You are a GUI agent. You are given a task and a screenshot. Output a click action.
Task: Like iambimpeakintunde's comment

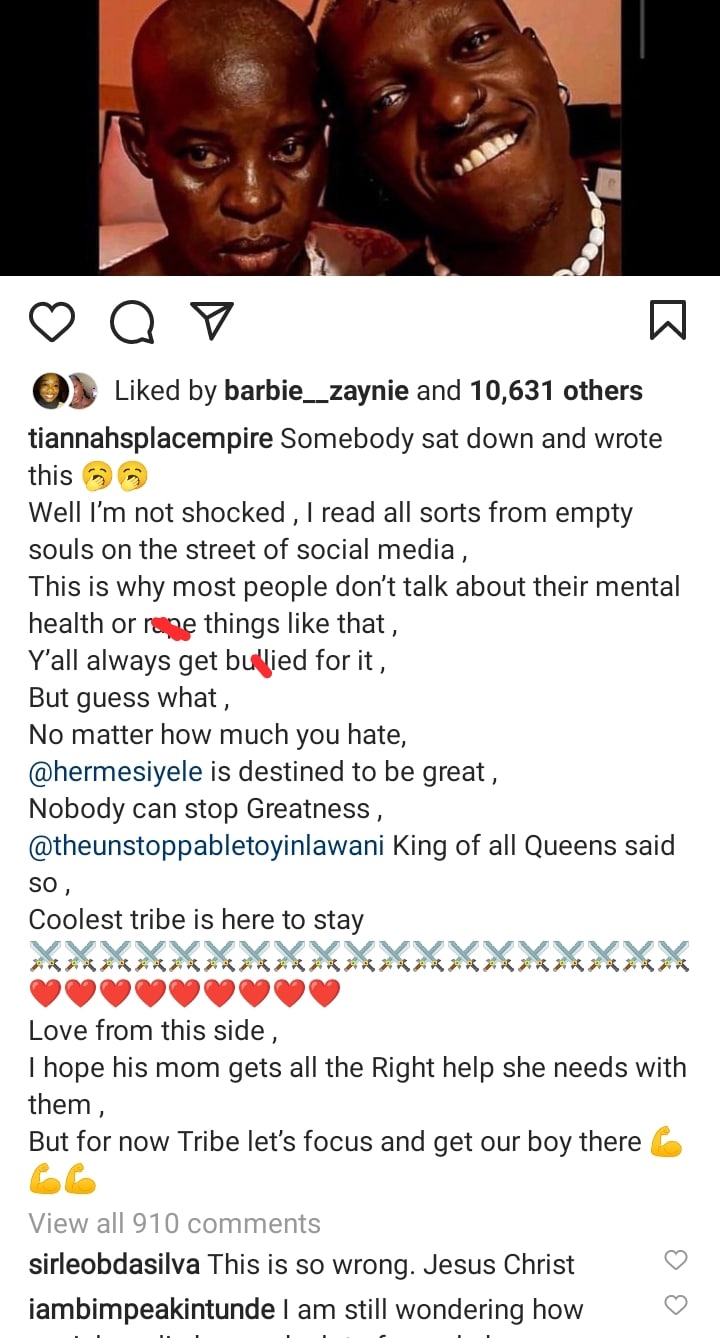(676, 1304)
